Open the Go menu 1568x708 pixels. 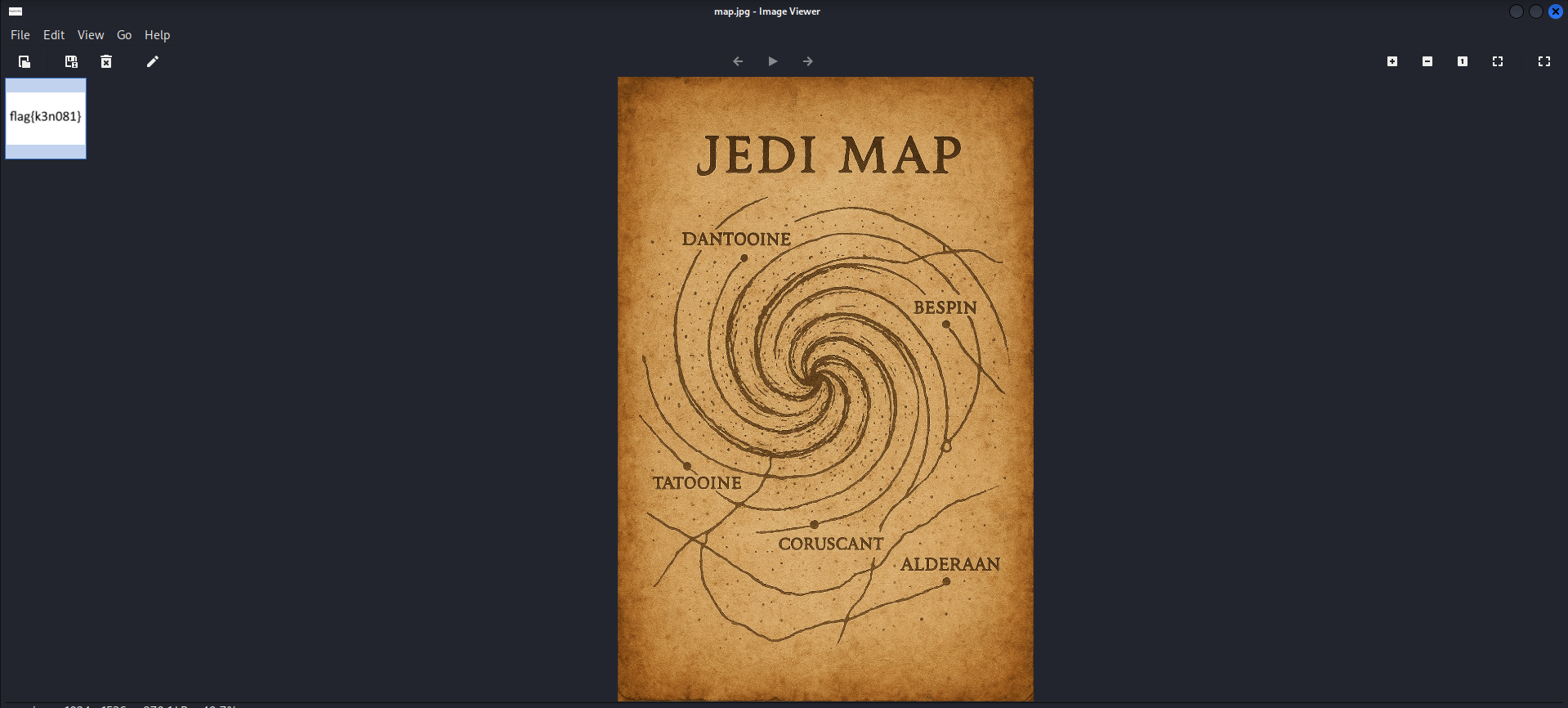pyautogui.click(x=124, y=35)
